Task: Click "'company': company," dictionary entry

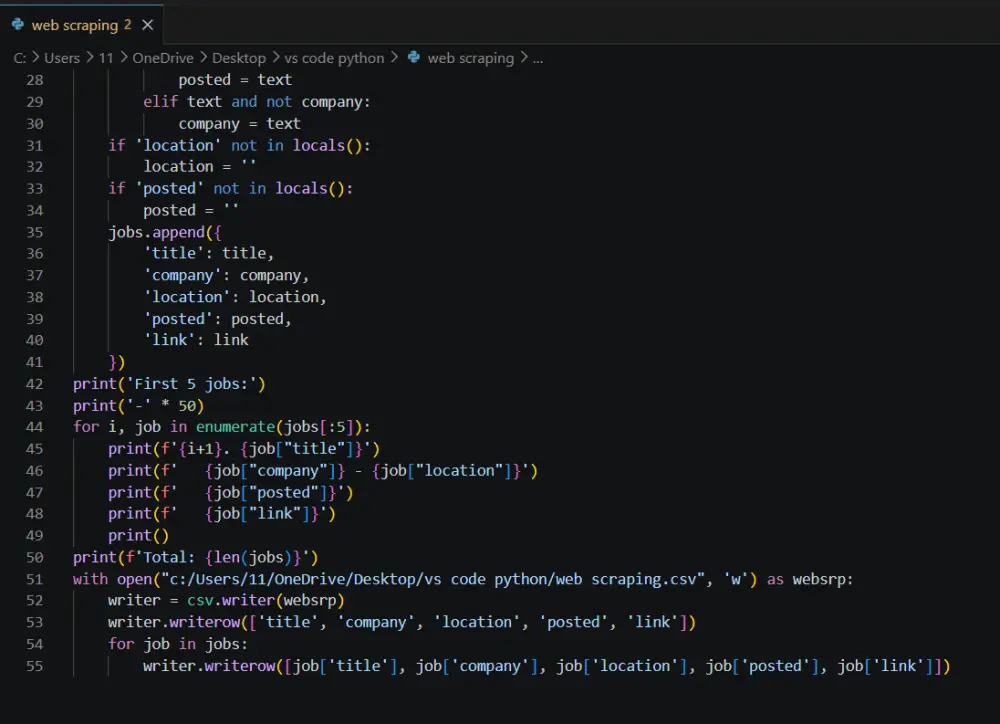Action: [x=226, y=275]
